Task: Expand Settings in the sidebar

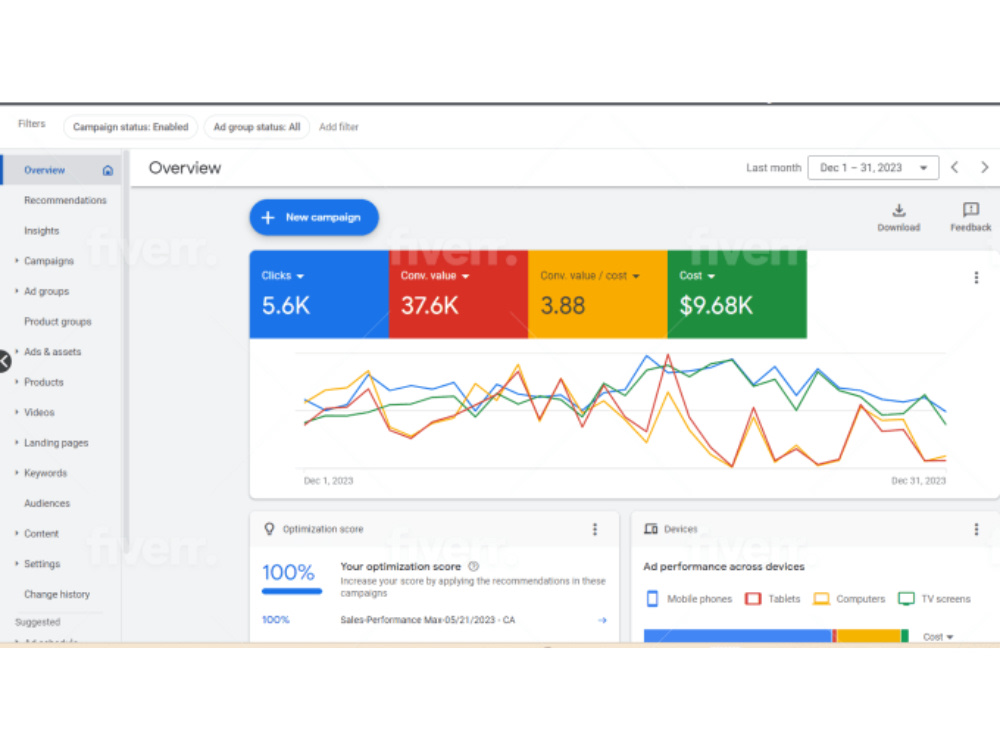Action: pyautogui.click(x=17, y=564)
